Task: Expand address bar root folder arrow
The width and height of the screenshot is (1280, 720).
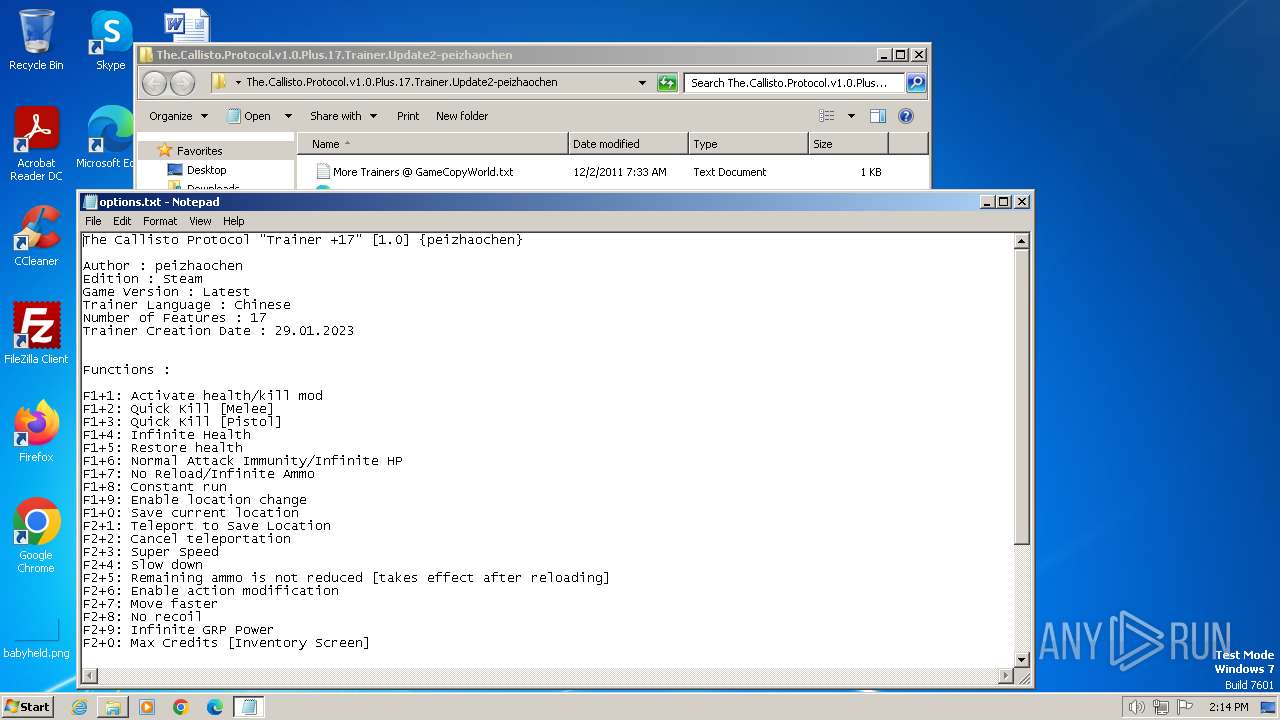Action: click(238, 83)
